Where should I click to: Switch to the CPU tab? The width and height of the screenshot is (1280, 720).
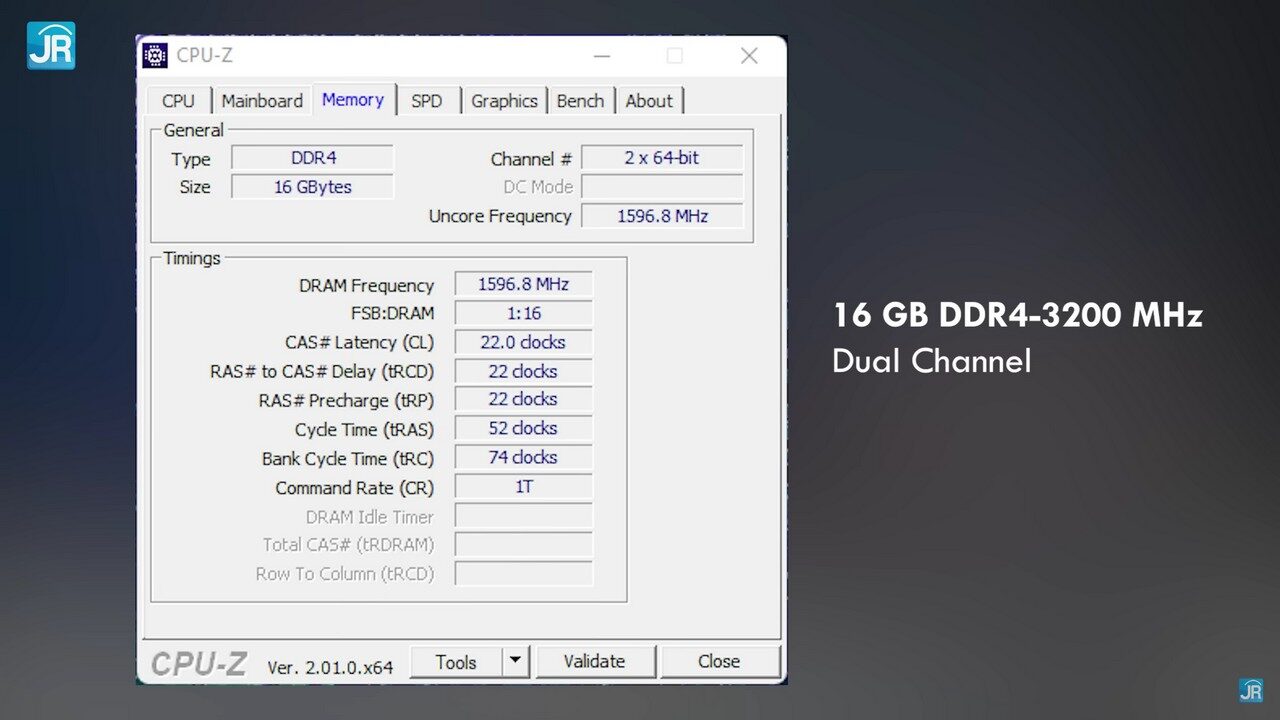pos(178,101)
